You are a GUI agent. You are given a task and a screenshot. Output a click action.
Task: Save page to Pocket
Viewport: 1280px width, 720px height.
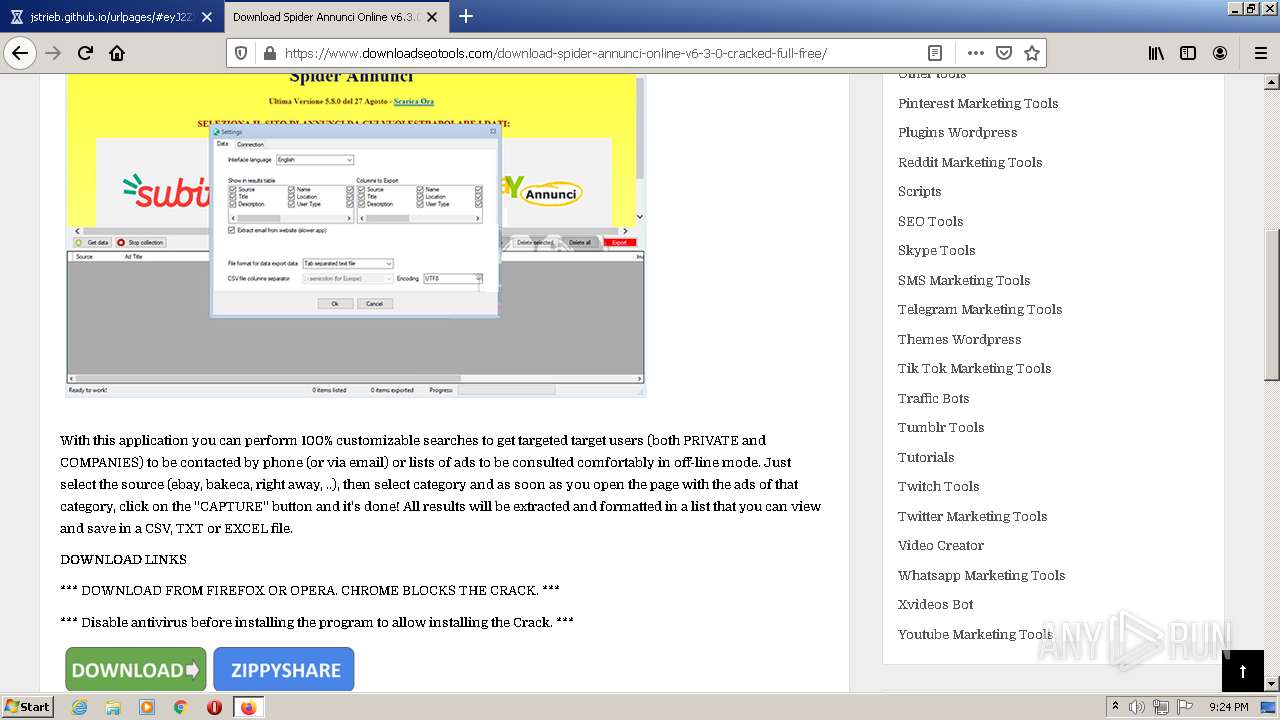pos(1004,53)
